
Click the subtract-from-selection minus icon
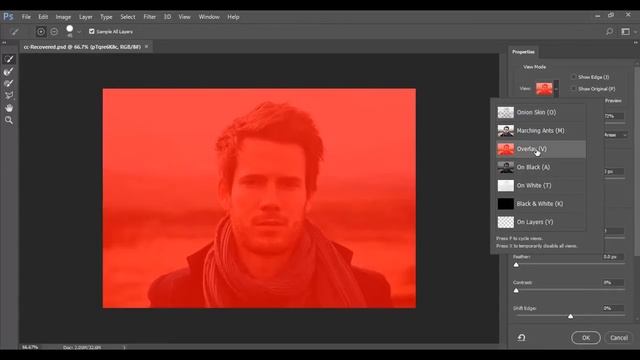[54, 31]
